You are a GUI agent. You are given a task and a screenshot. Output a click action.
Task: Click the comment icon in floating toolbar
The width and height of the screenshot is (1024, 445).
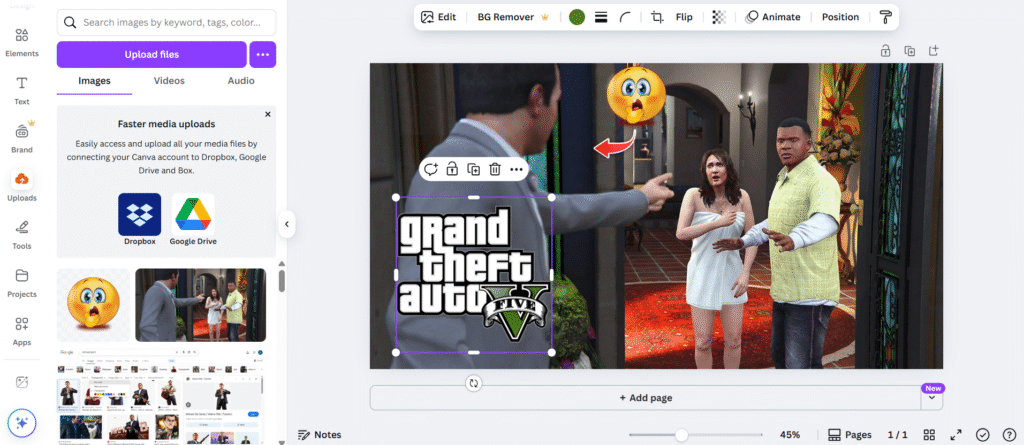[430, 170]
